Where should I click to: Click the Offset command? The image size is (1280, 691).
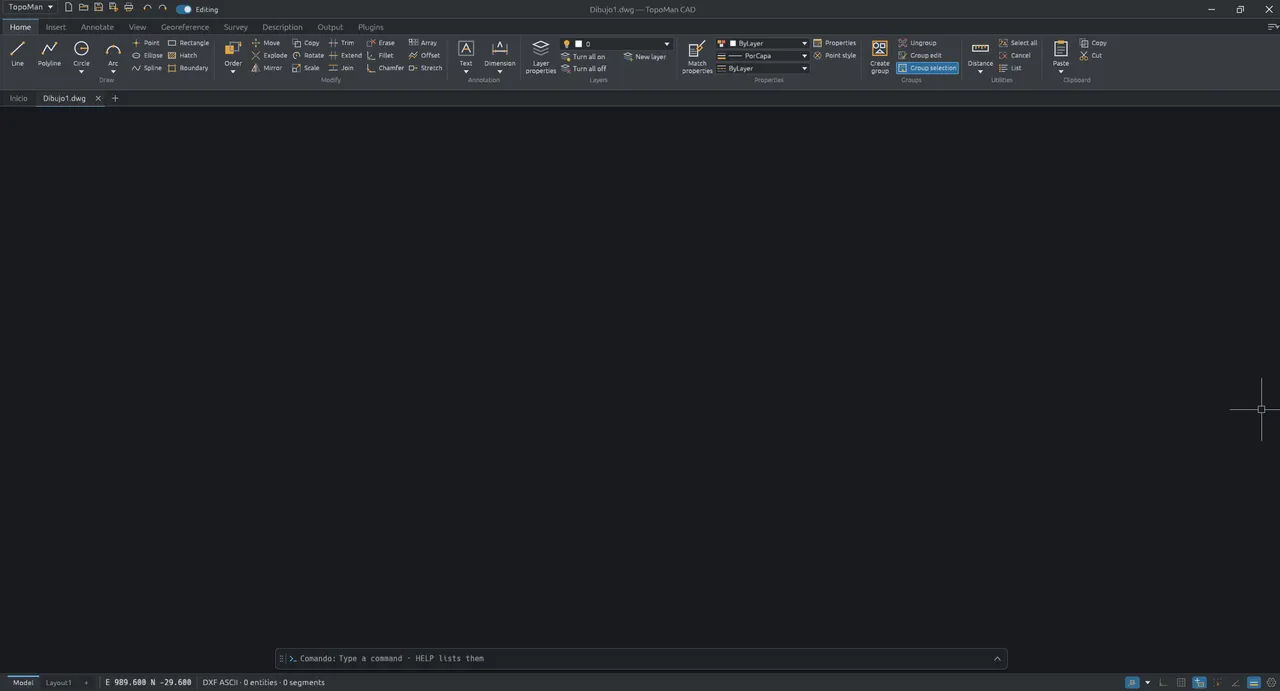point(424,56)
